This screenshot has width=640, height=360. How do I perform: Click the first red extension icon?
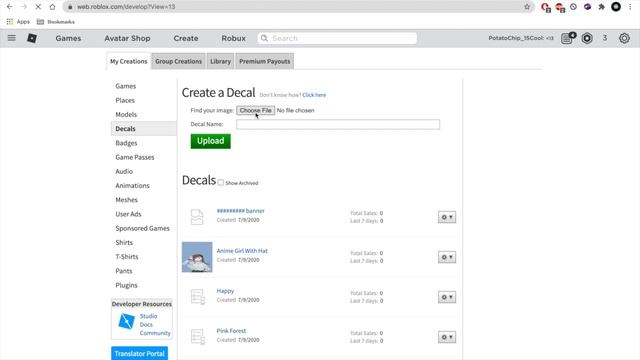coord(545,7)
